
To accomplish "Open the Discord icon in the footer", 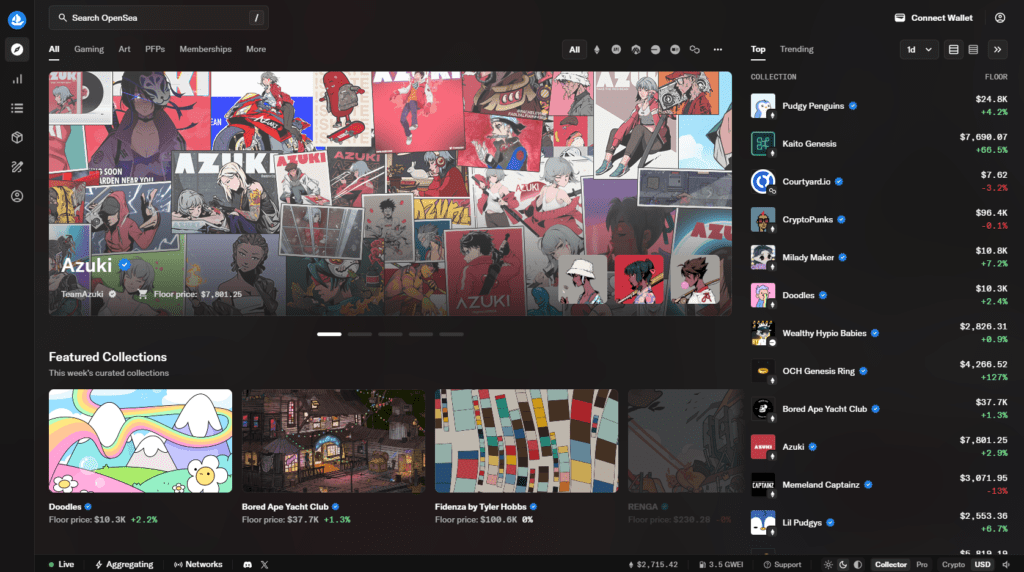I will pyautogui.click(x=248, y=565).
